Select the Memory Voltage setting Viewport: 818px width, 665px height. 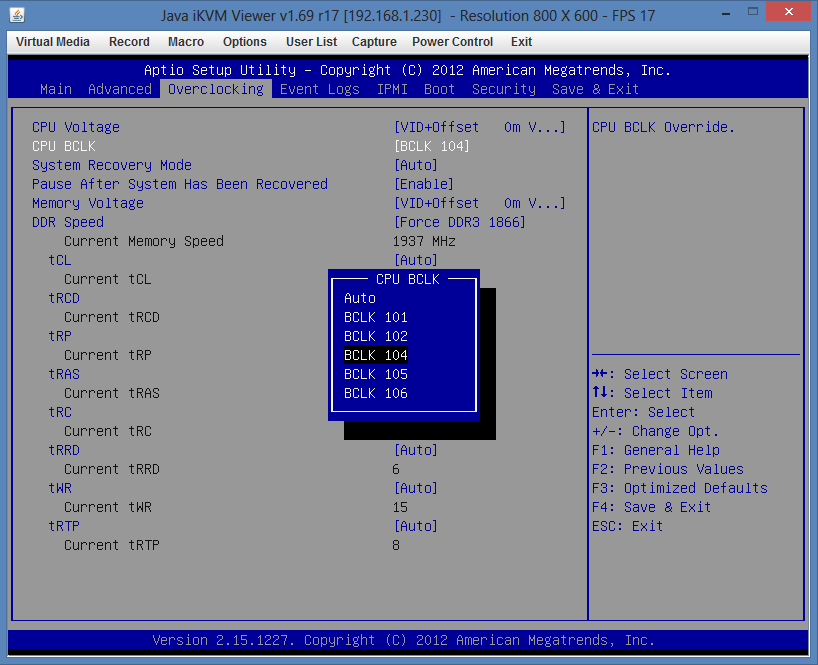click(x=88, y=203)
